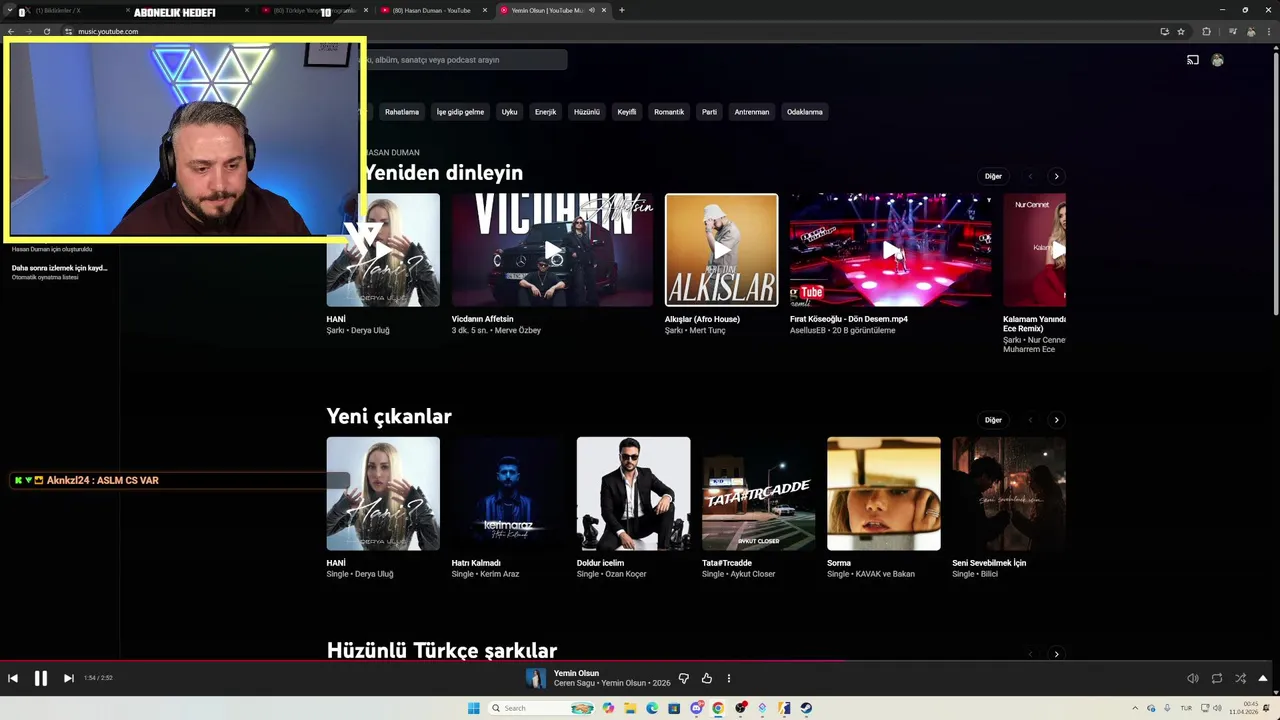Click Diğer next to Yeni çıkanlar
Screen dimensions: 1280x720
click(993, 420)
